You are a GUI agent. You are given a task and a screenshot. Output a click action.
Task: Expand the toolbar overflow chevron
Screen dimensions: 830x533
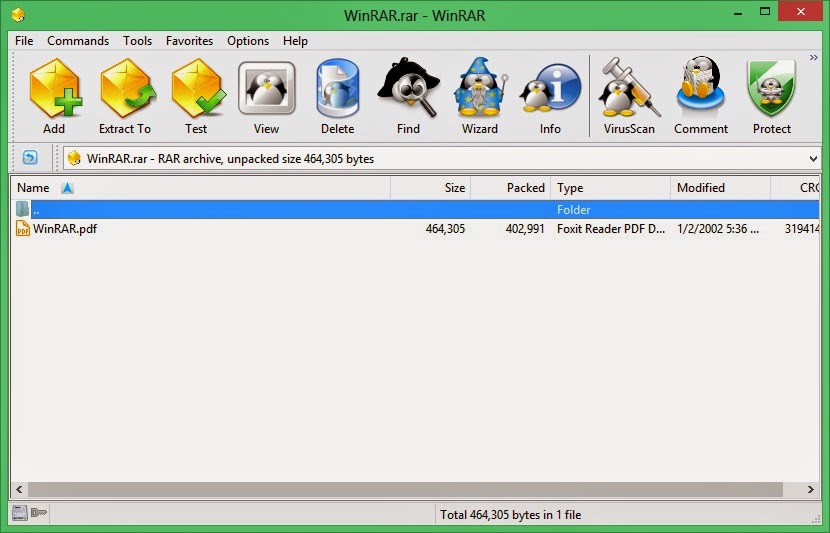pyautogui.click(x=814, y=57)
